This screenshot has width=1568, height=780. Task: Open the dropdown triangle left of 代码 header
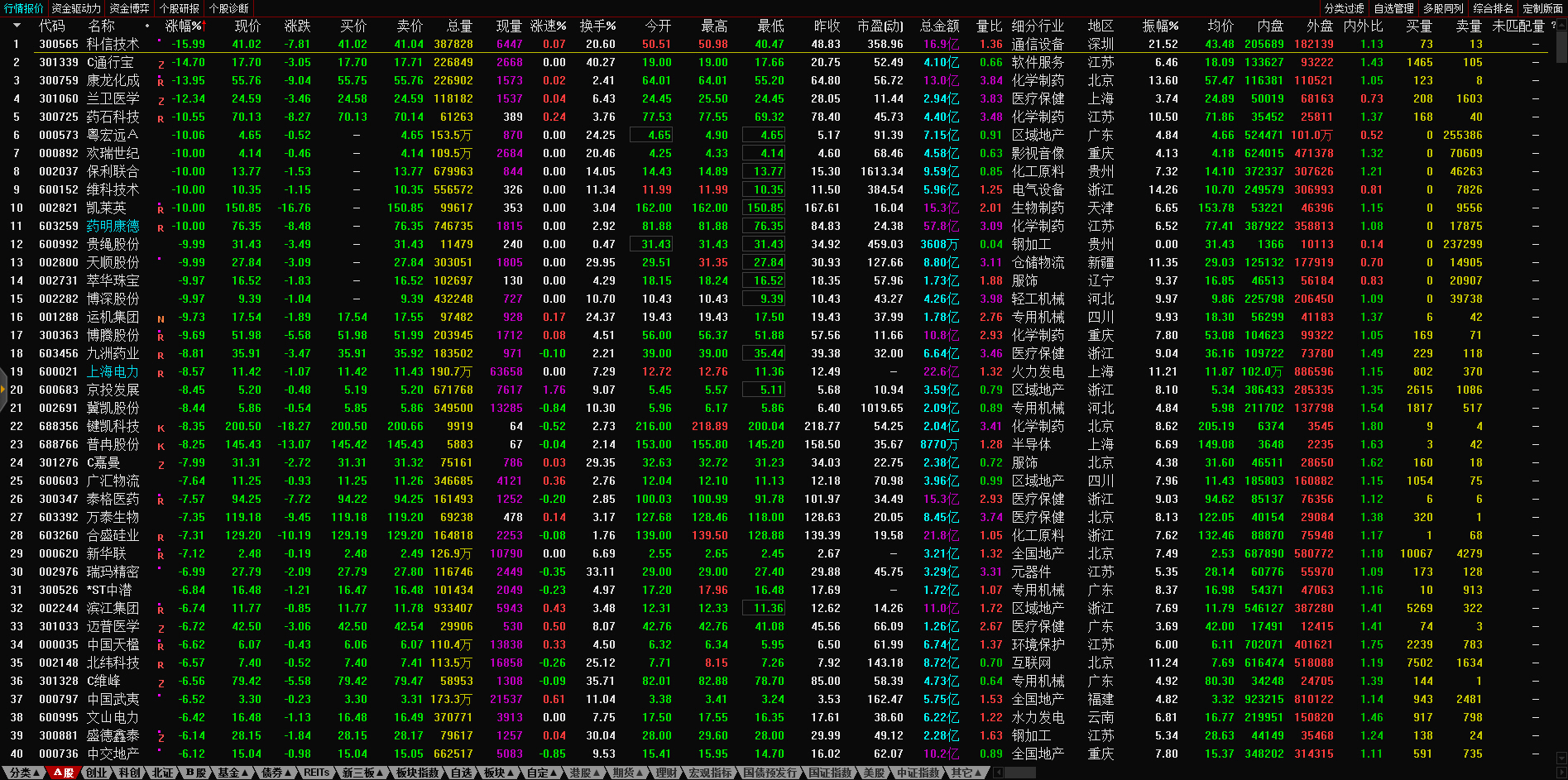point(17,26)
